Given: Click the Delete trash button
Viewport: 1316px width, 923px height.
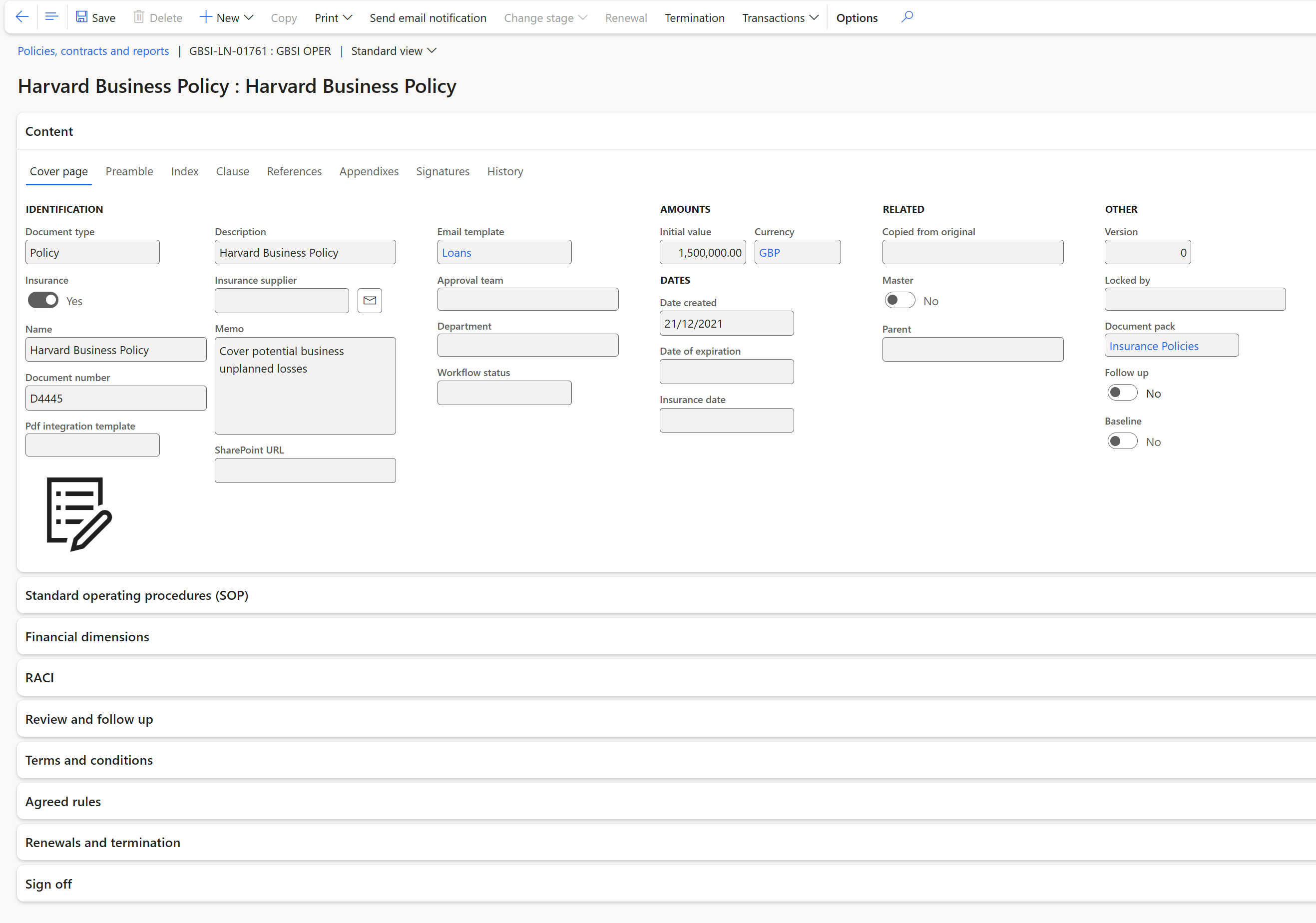Looking at the screenshot, I should [158, 18].
